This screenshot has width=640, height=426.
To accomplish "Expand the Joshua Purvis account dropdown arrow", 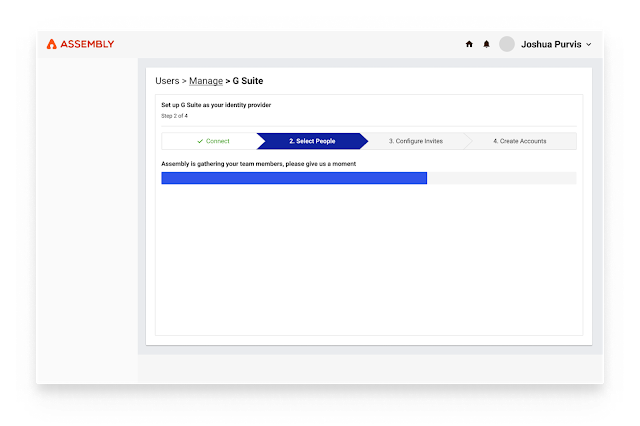I will pyautogui.click(x=589, y=44).
